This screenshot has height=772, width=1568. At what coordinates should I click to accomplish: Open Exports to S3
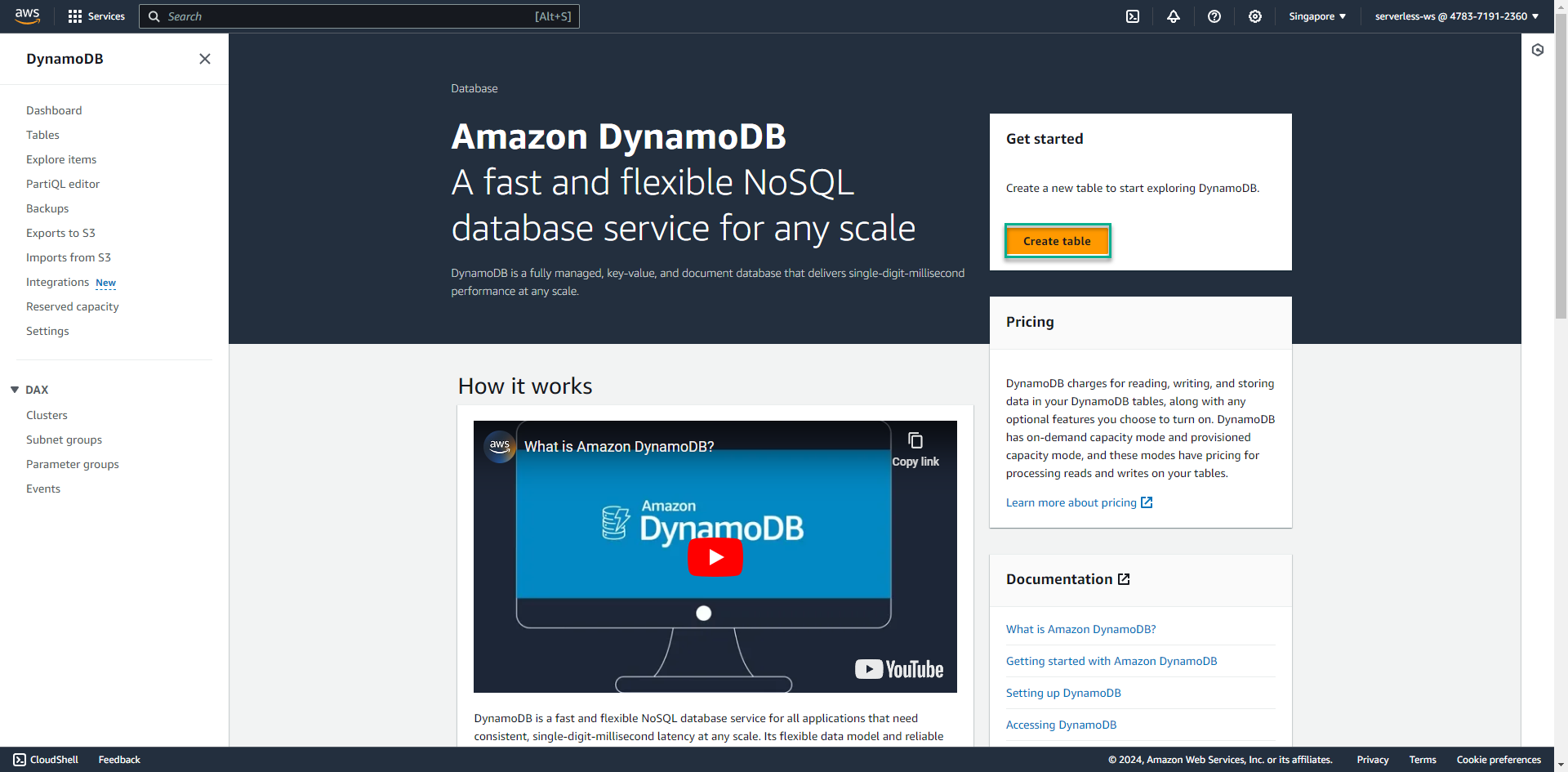pyautogui.click(x=60, y=233)
